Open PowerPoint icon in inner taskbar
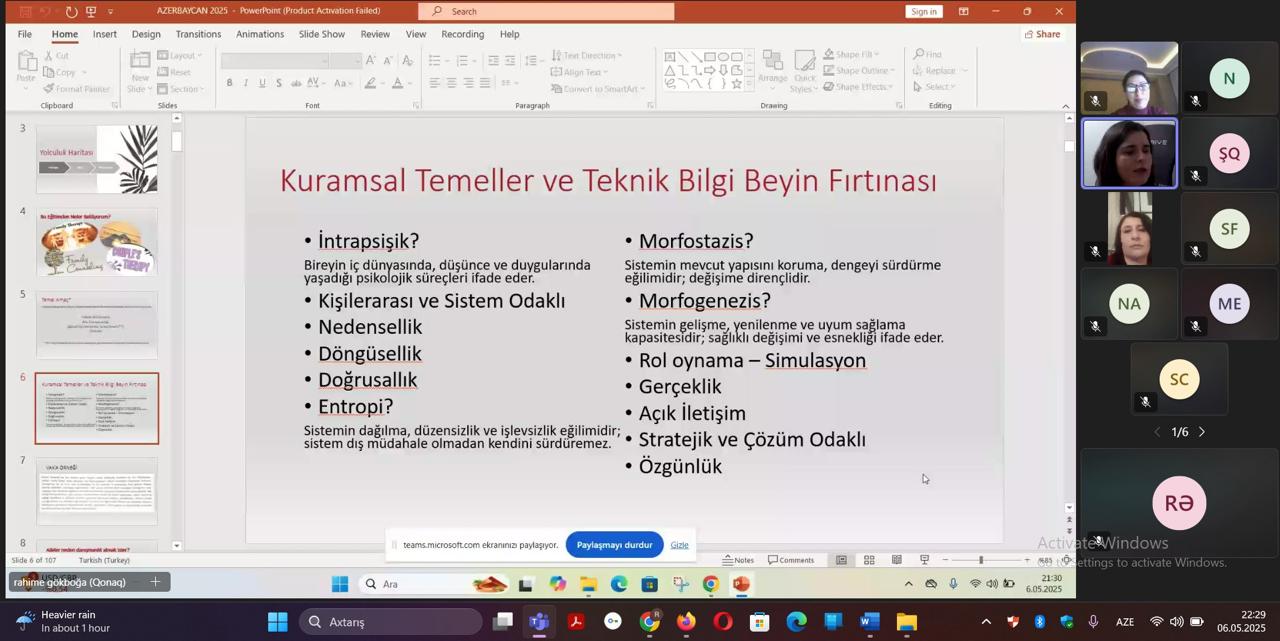1280x641 pixels. click(741, 584)
